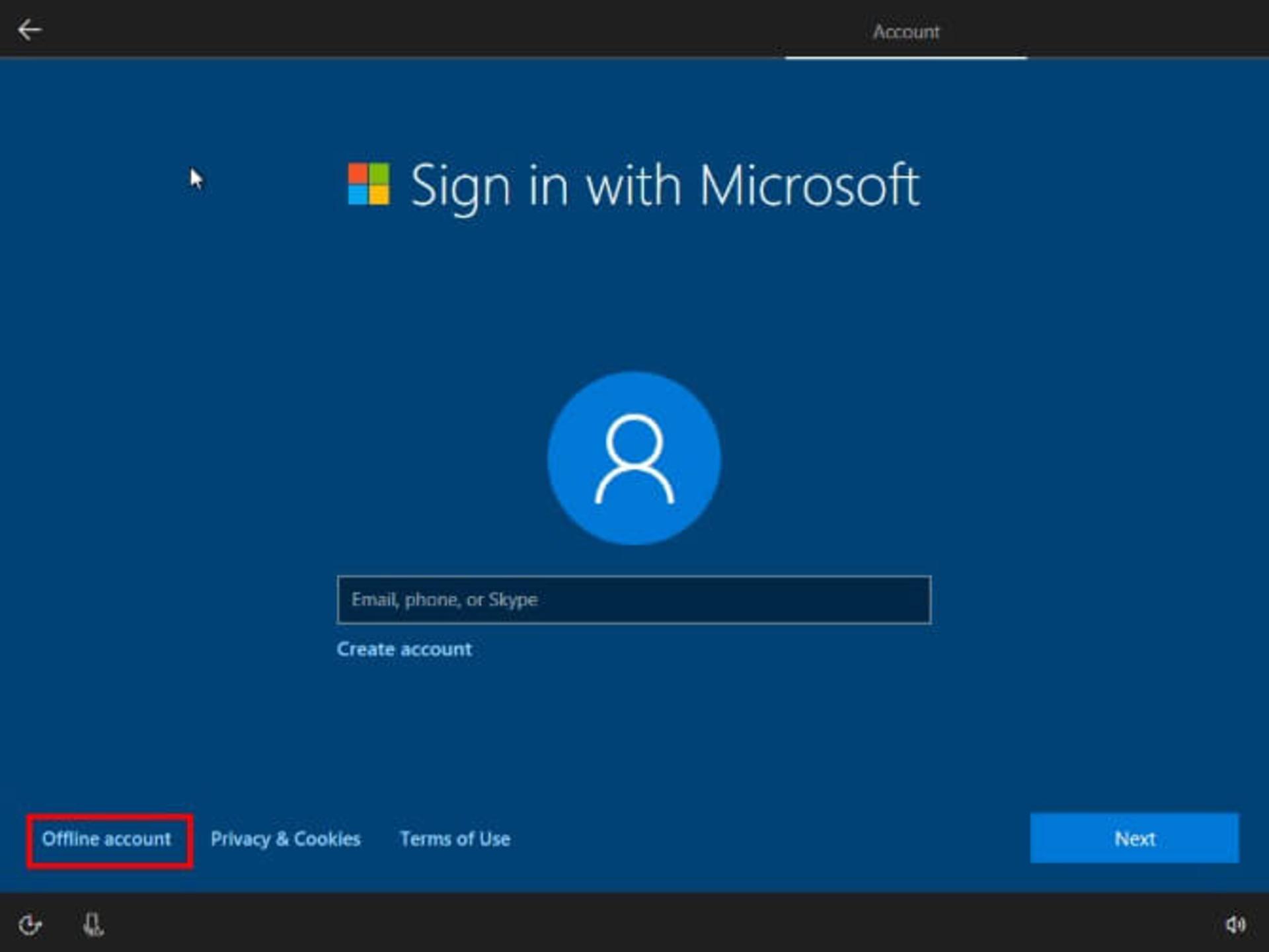Choose Offline account at bottom left
The height and width of the screenshot is (952, 1269).
106,839
